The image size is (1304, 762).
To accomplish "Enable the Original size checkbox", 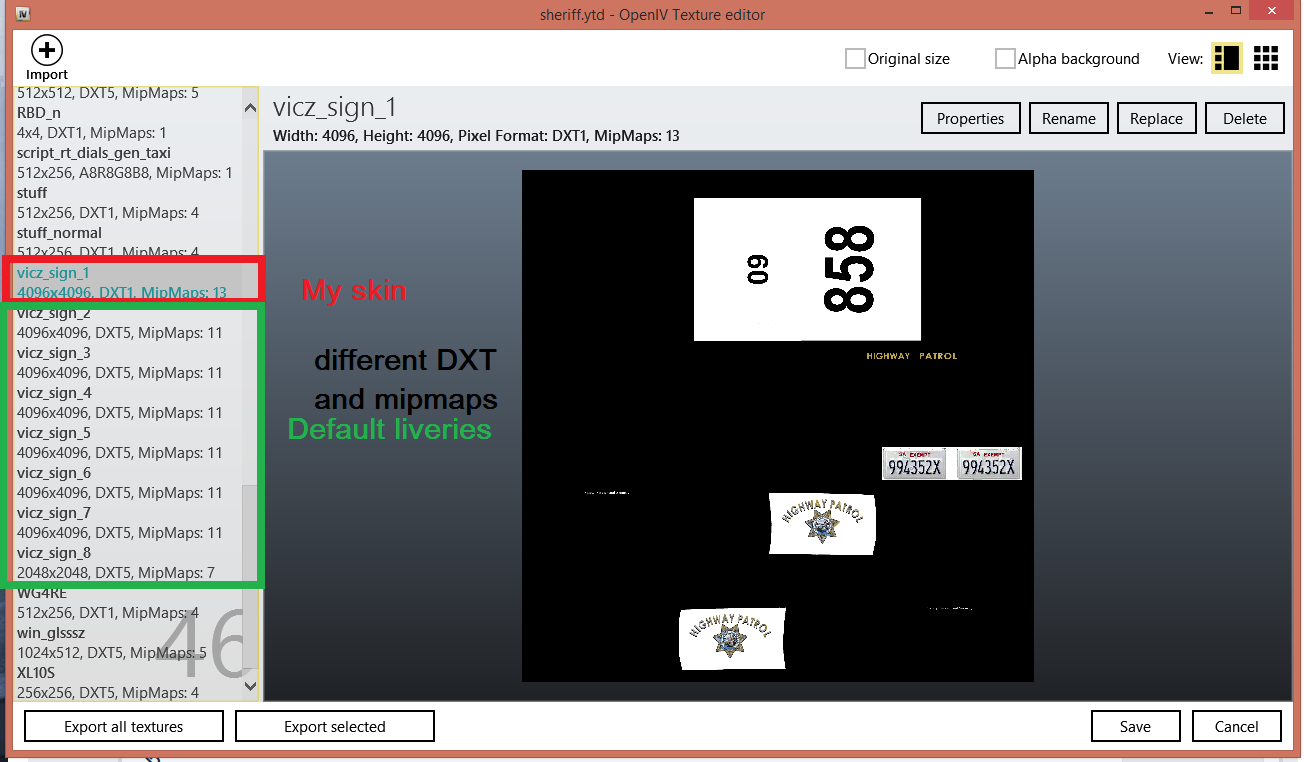I will [x=855, y=59].
